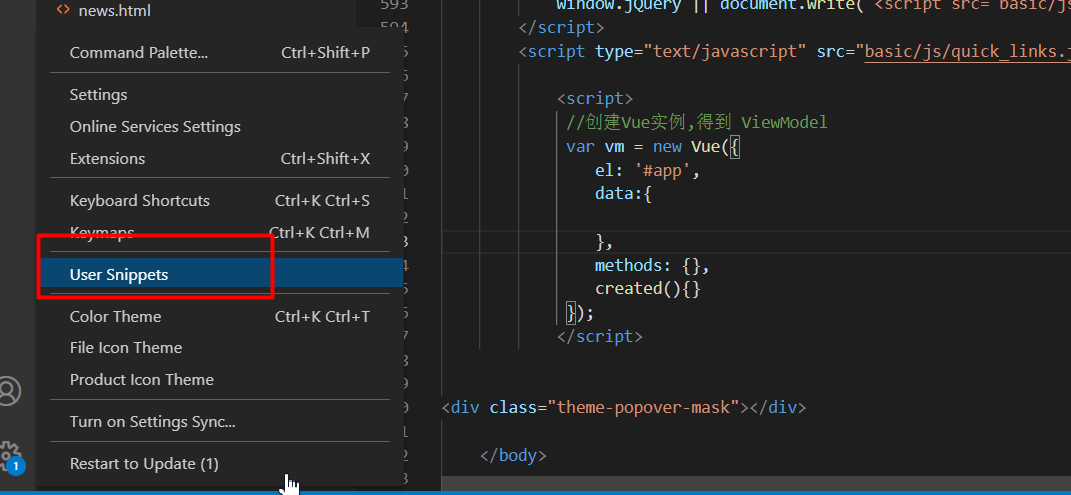This screenshot has width=1071, height=495.
Task: Open the Accounts icon in activity bar
Action: coord(10,391)
